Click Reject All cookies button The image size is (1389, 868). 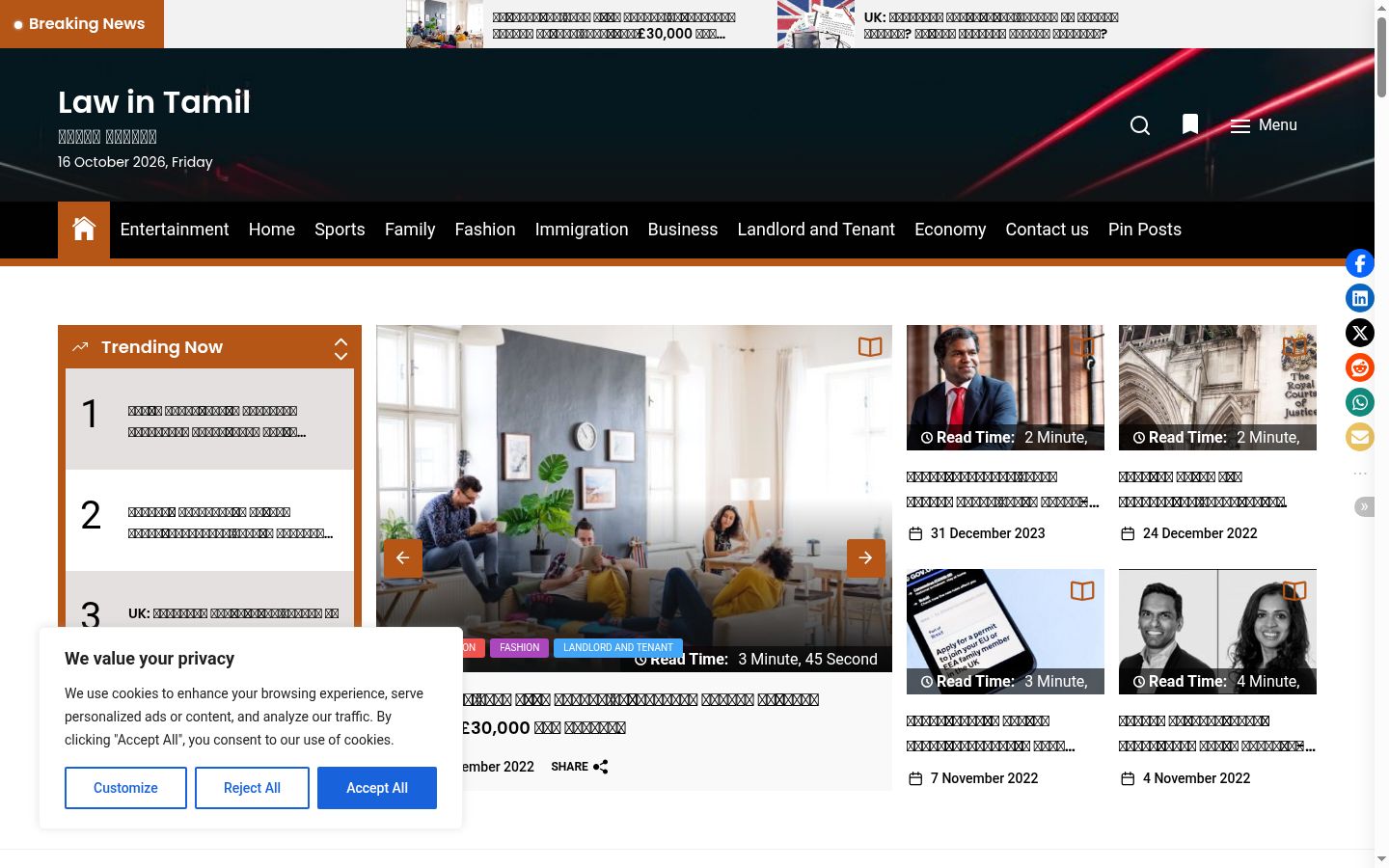252,788
